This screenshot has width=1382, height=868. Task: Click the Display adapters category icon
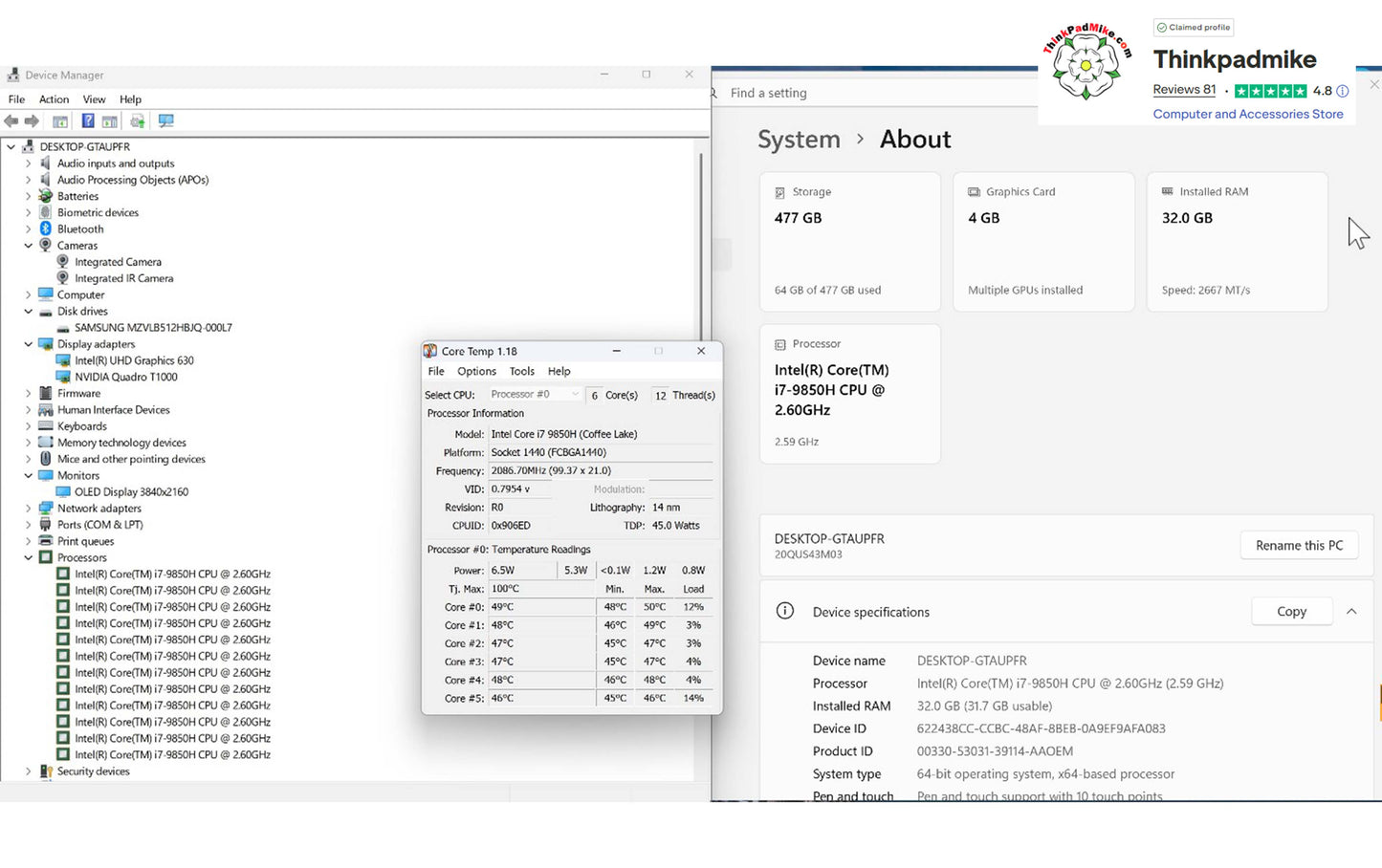[x=45, y=344]
